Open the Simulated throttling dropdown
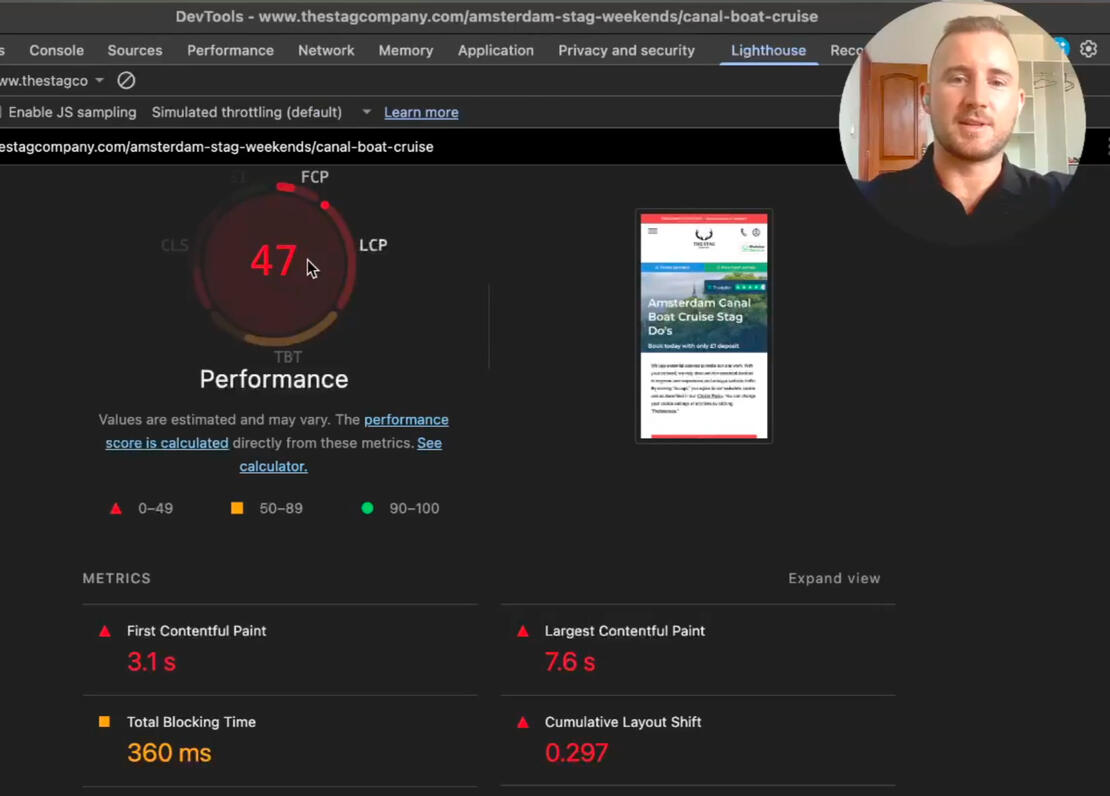The width and height of the screenshot is (1110, 796). point(366,112)
